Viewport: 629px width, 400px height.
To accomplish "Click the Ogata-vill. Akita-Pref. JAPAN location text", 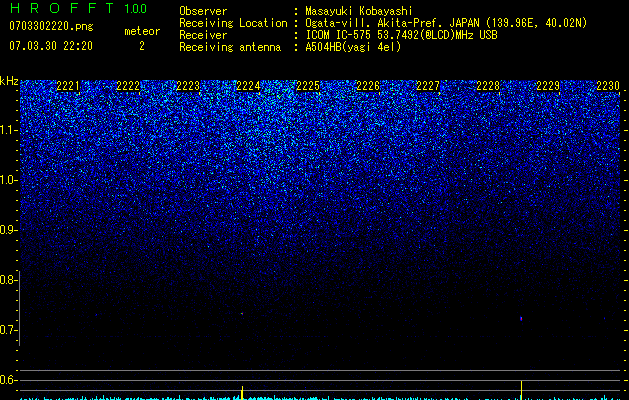I will point(446,23).
